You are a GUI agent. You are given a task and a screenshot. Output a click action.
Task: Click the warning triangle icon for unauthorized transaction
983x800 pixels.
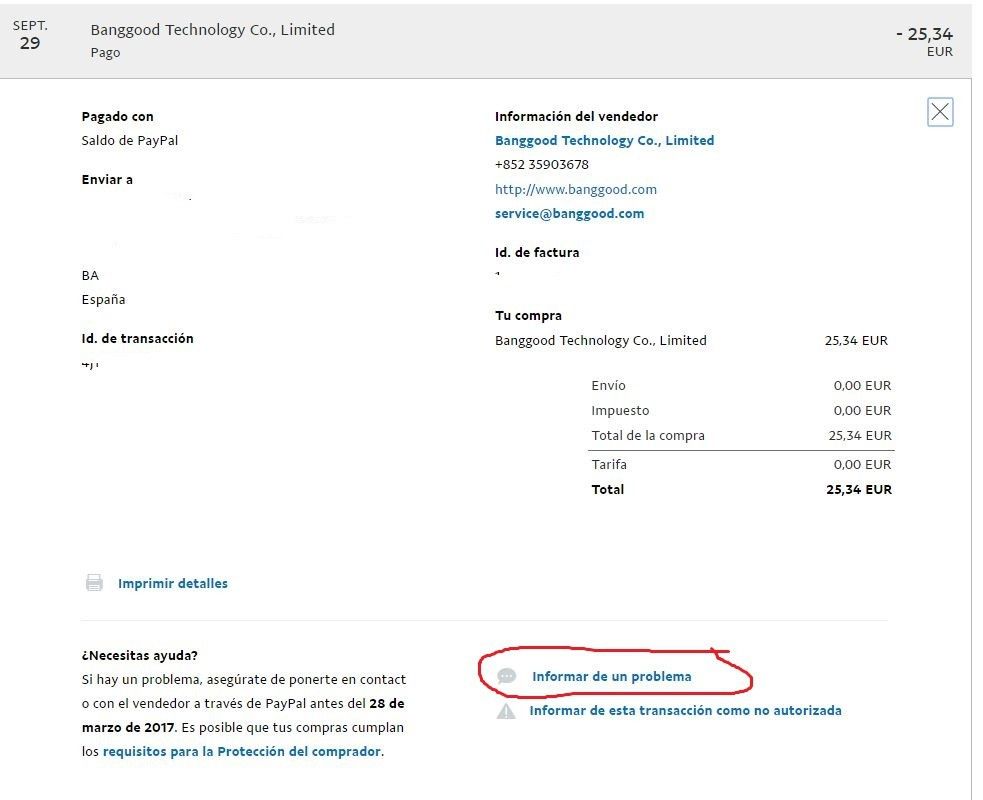506,711
